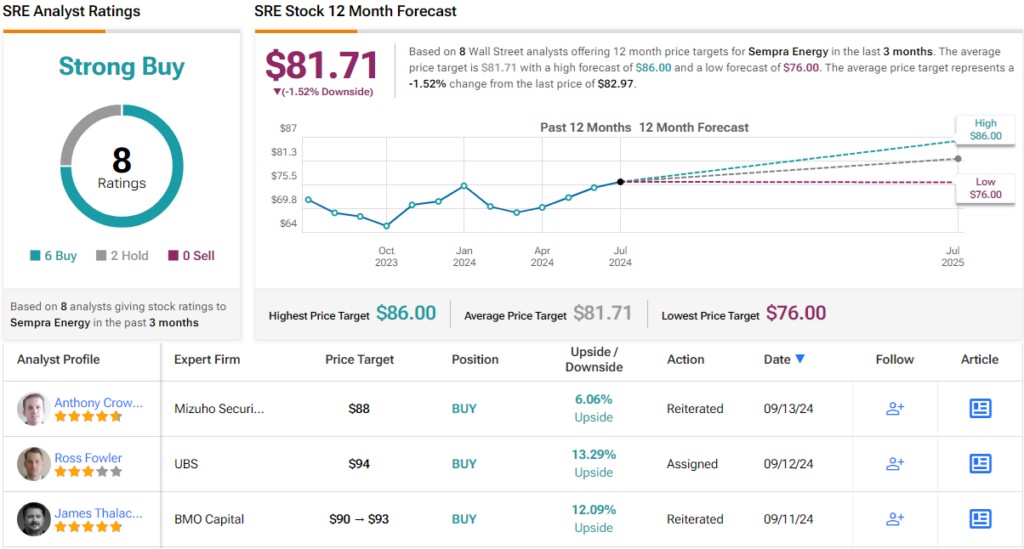The image size is (1024, 549).
Task: Follow analyst Anthony Crowdell
Action: pos(895,408)
